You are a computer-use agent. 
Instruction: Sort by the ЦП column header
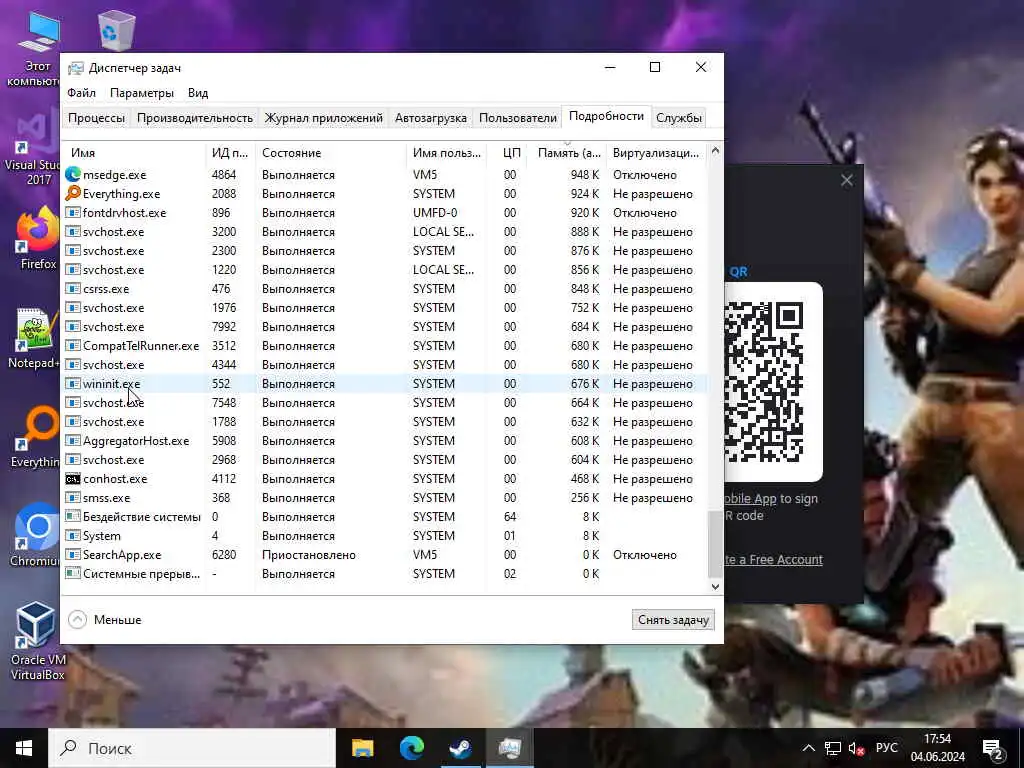507,153
